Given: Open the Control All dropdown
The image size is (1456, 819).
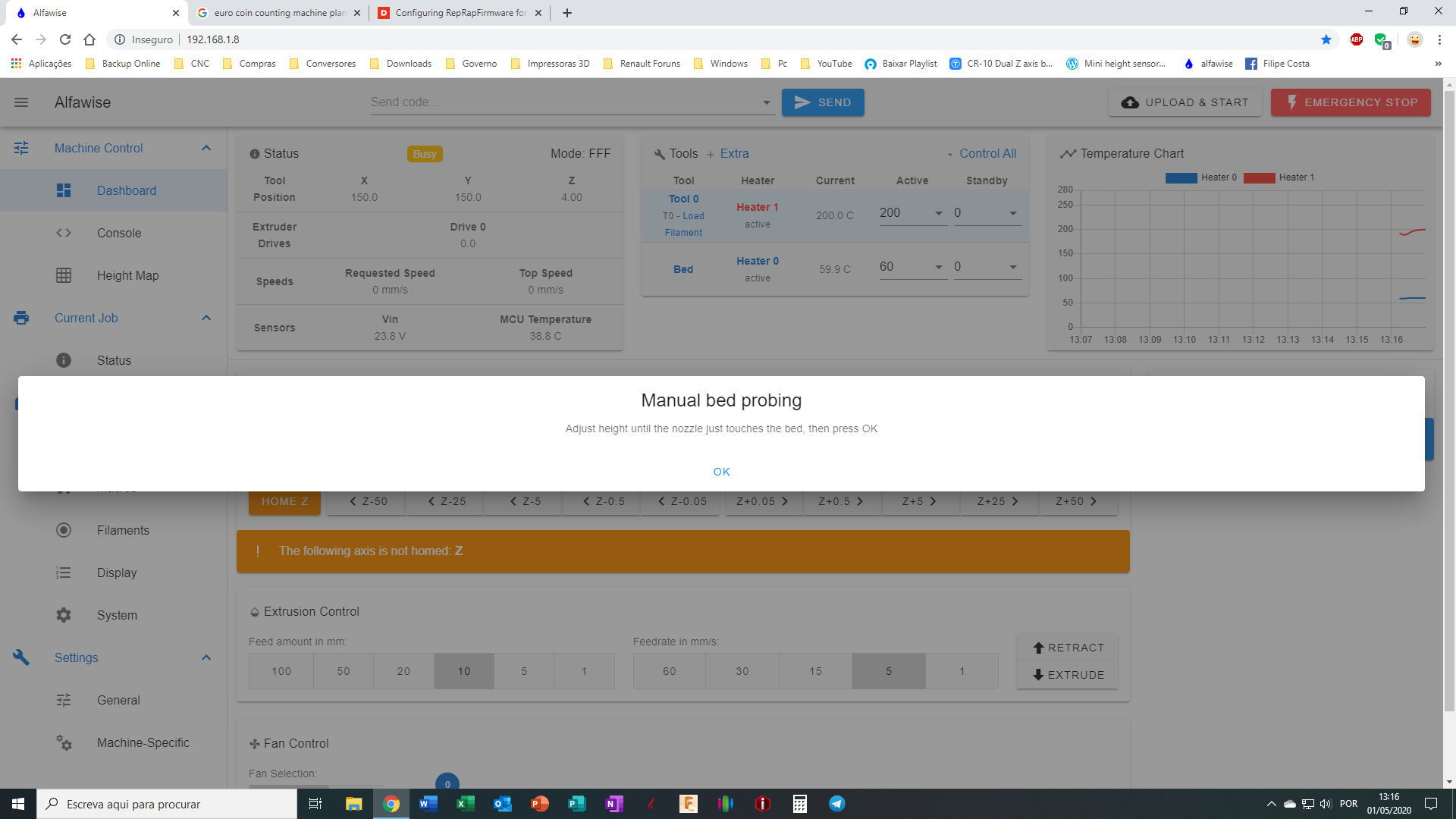Looking at the screenshot, I should point(981,153).
